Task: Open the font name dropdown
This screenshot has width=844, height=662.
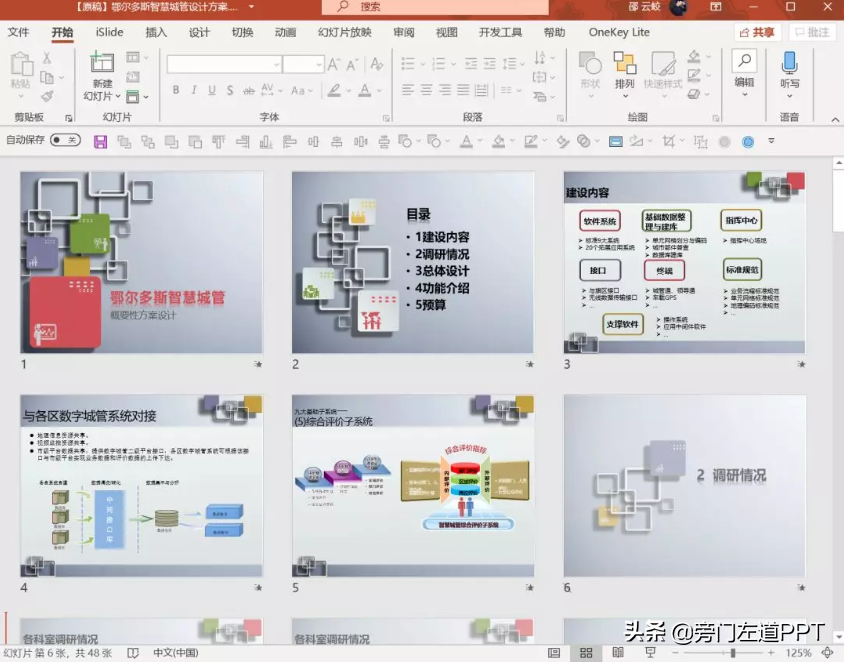Action: (x=277, y=65)
